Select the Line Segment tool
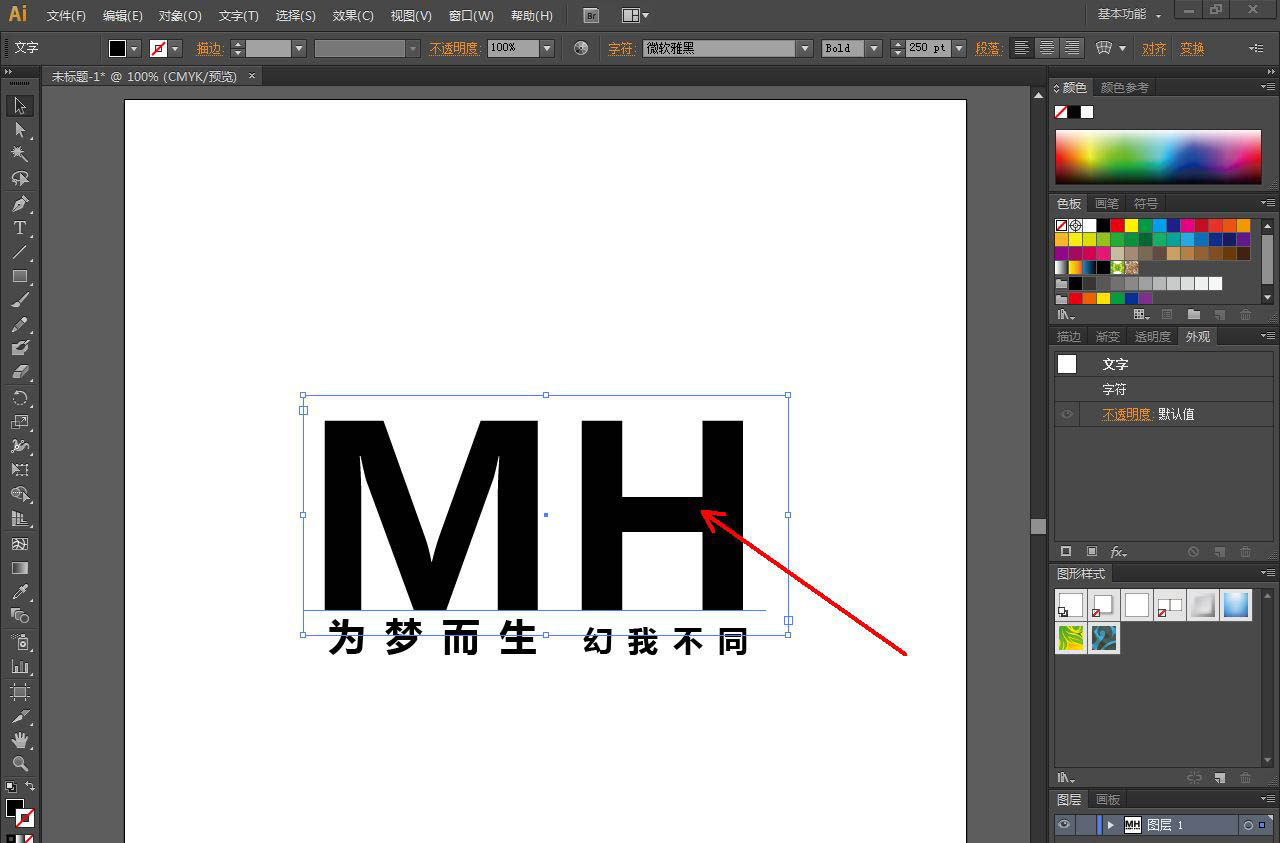Screen dimensions: 1280x843 (20, 252)
